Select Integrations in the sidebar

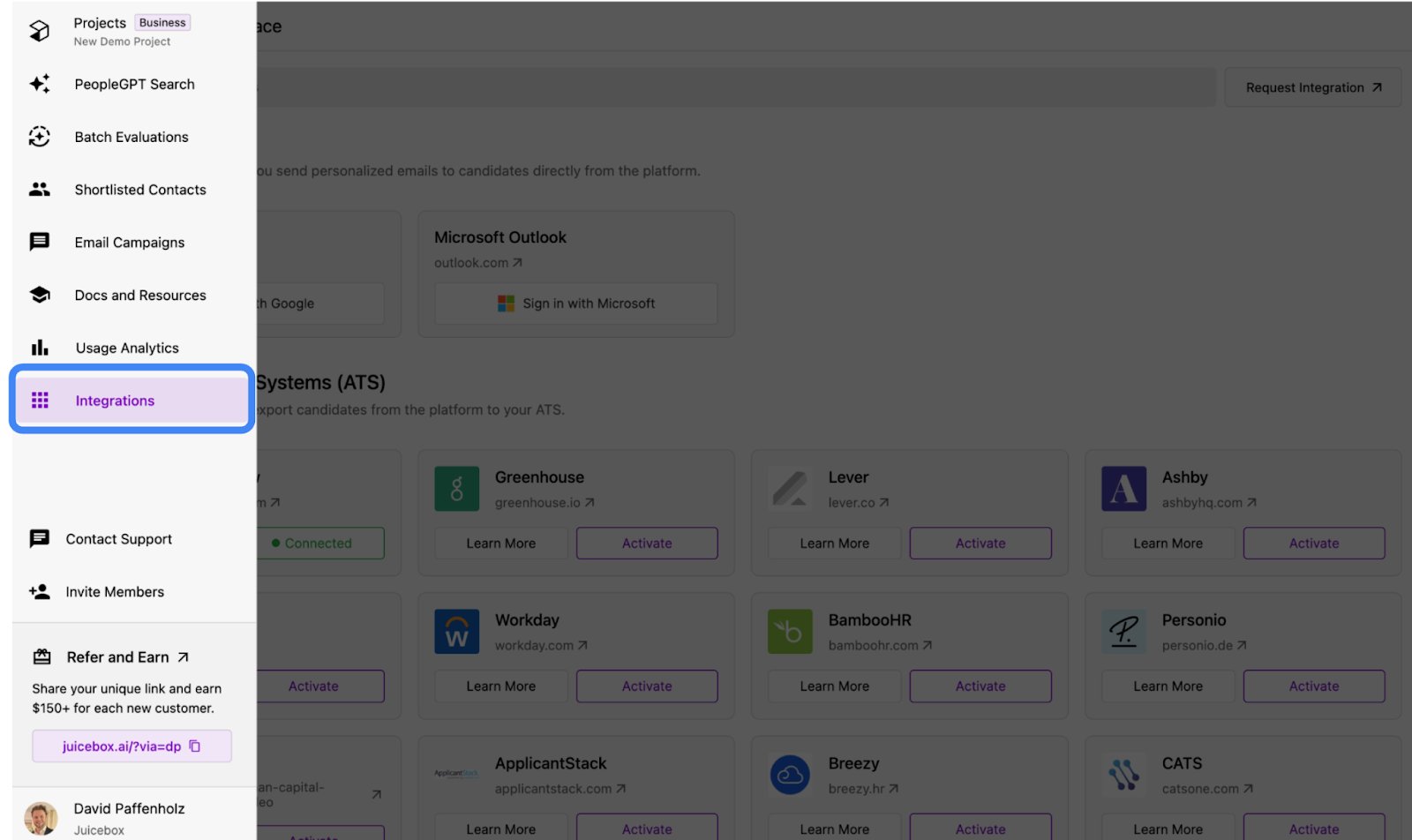click(x=132, y=401)
